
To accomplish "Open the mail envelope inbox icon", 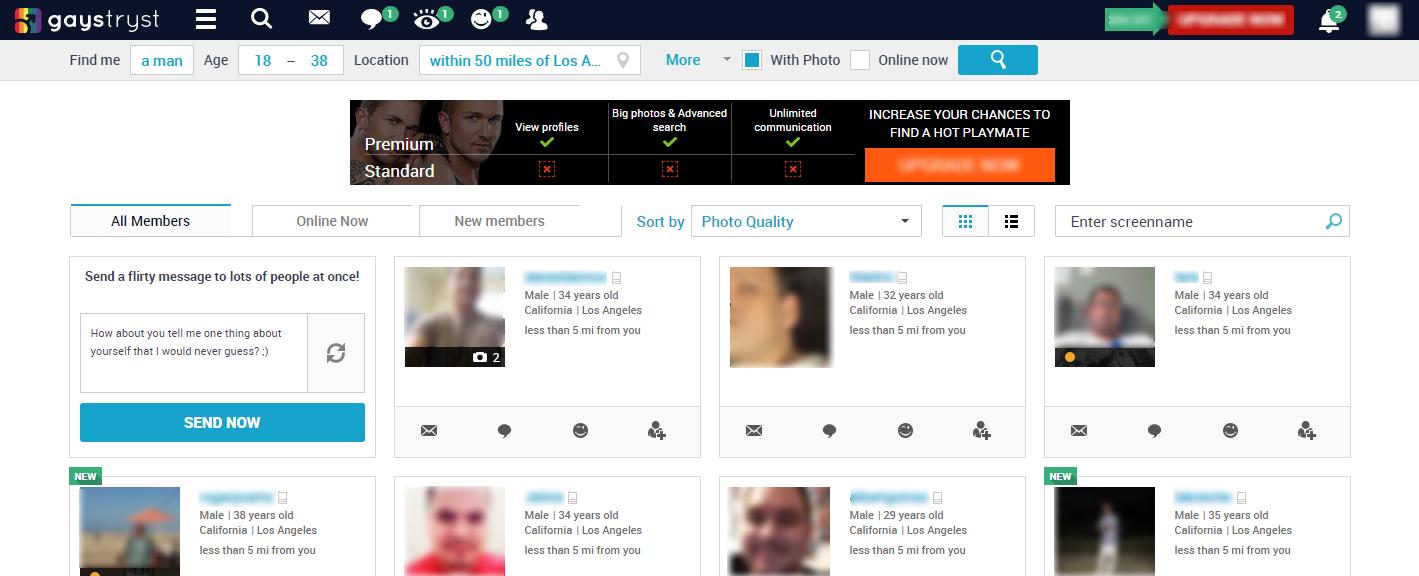I will 319,19.
